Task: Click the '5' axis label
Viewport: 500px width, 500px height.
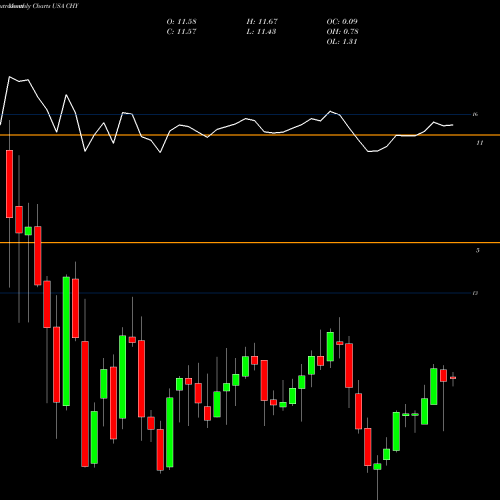Action: click(x=478, y=250)
